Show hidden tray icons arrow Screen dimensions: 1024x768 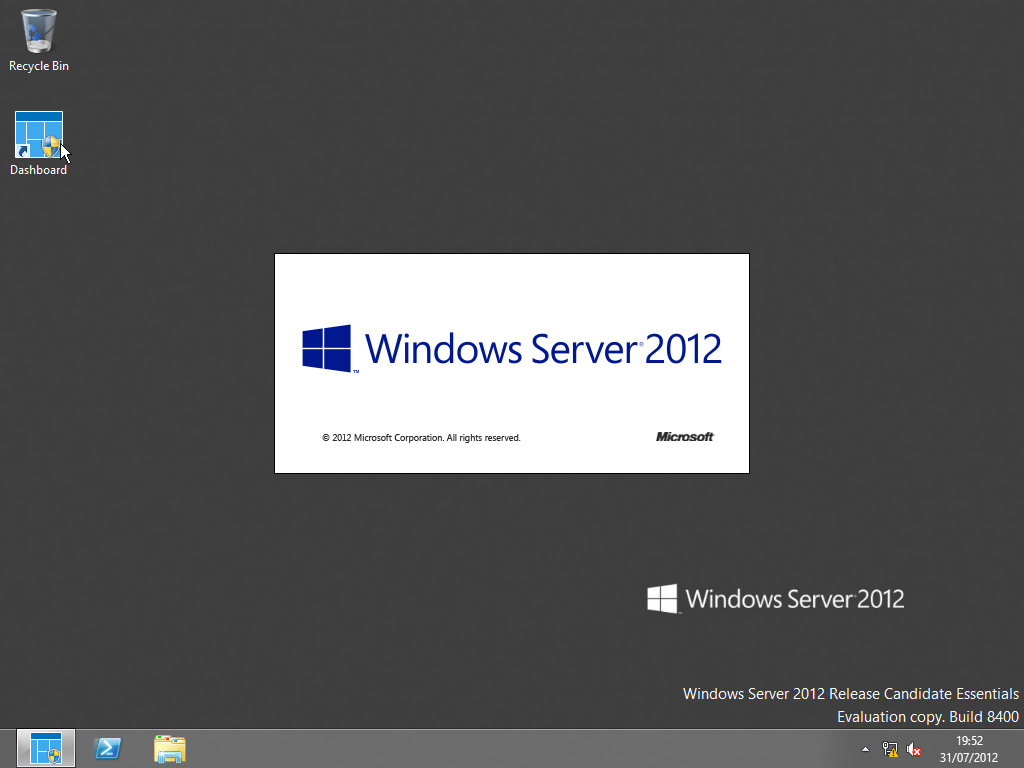(x=865, y=749)
